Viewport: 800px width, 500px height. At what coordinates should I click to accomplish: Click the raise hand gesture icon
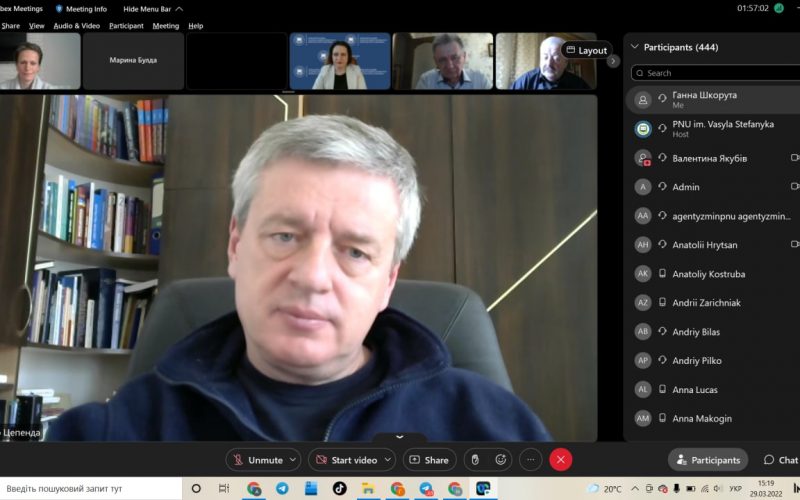[476, 460]
